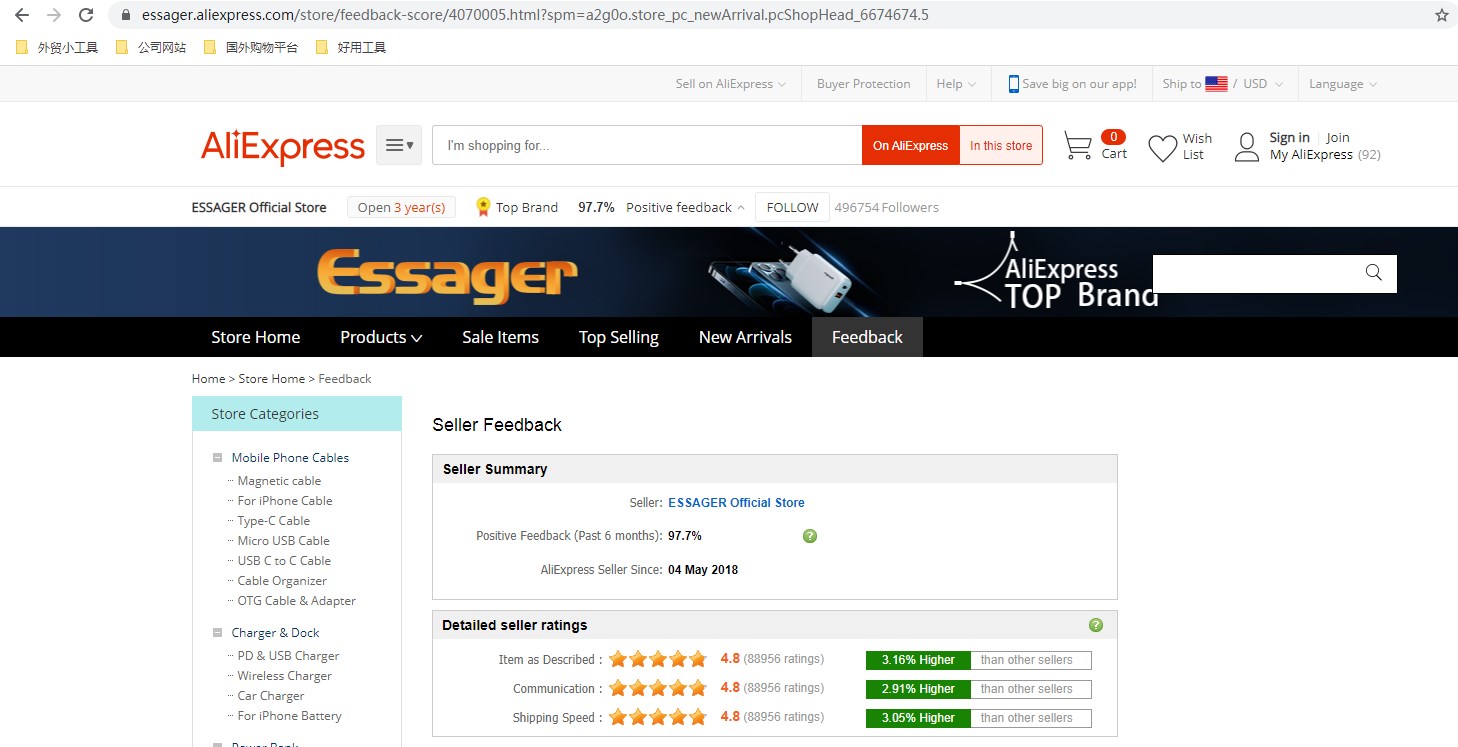Click the browser back arrow
This screenshot has width=1458, height=747.
point(22,15)
